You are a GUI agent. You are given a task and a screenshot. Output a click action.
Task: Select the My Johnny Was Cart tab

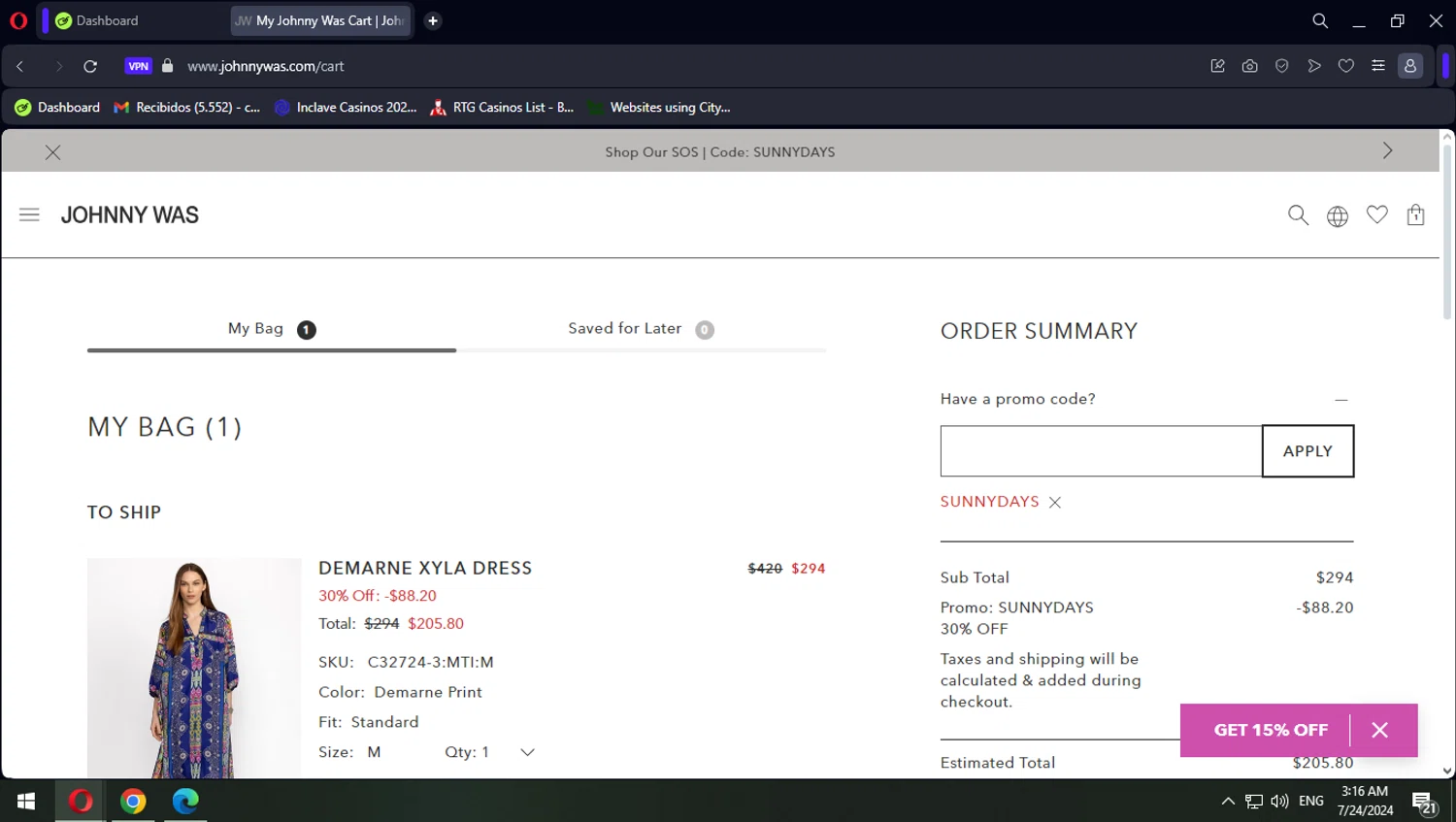(x=320, y=20)
